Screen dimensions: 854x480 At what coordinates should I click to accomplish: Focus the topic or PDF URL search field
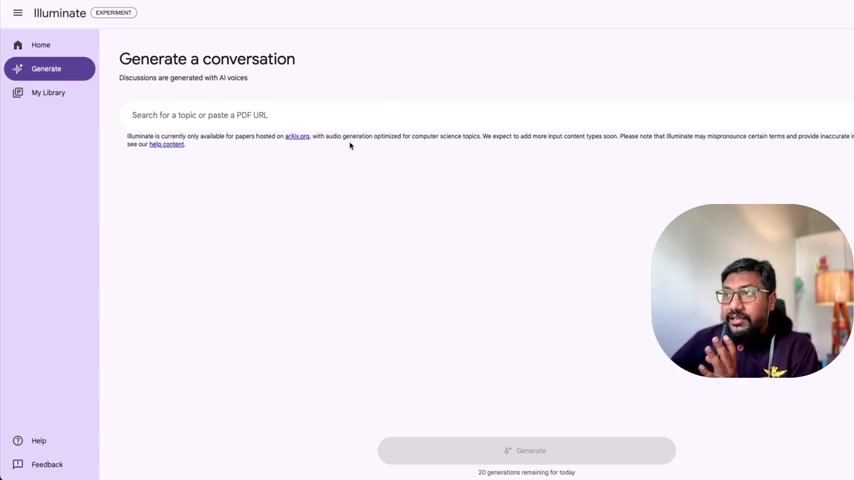coord(487,115)
